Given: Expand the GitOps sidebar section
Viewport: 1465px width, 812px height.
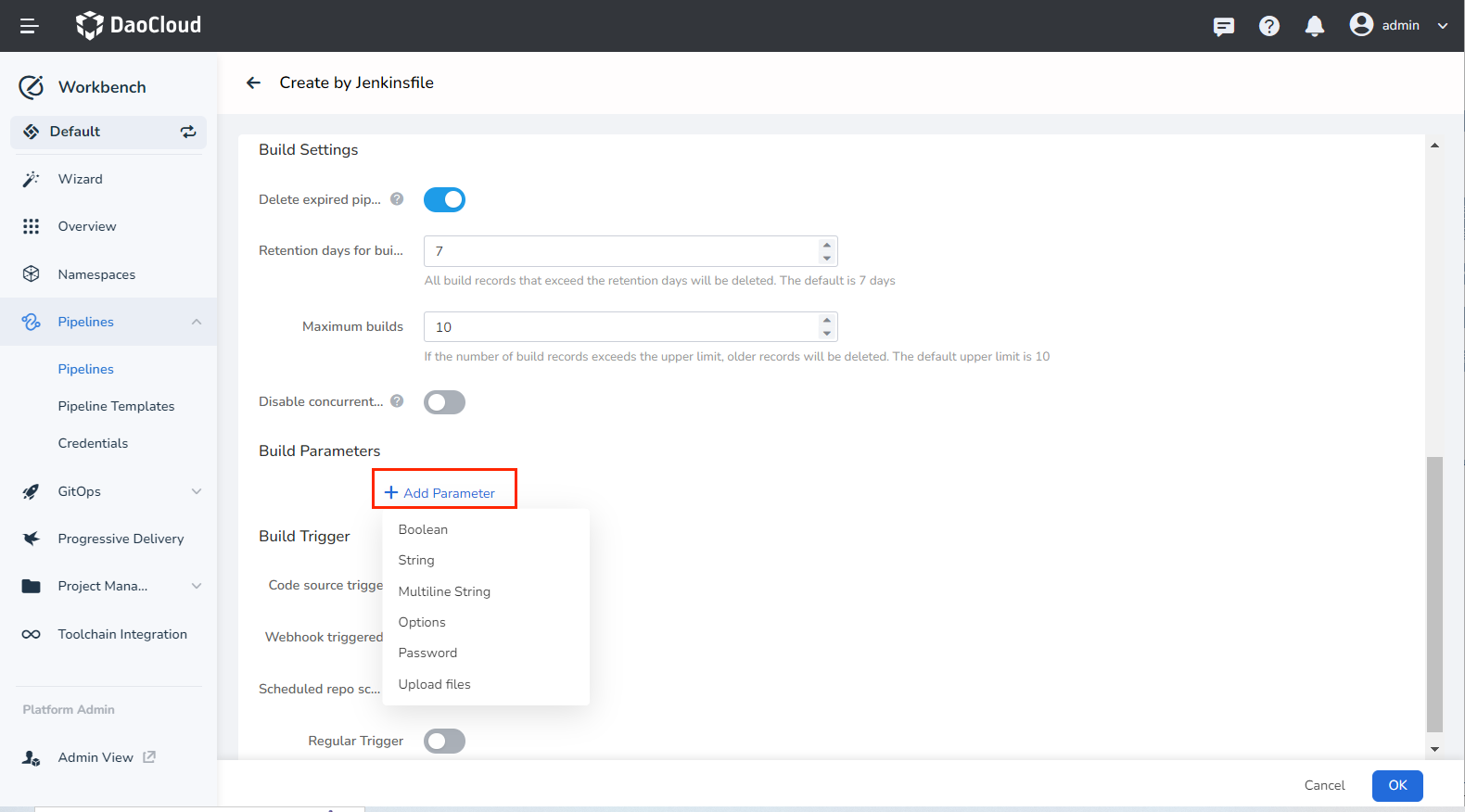Looking at the screenshot, I should point(196,491).
